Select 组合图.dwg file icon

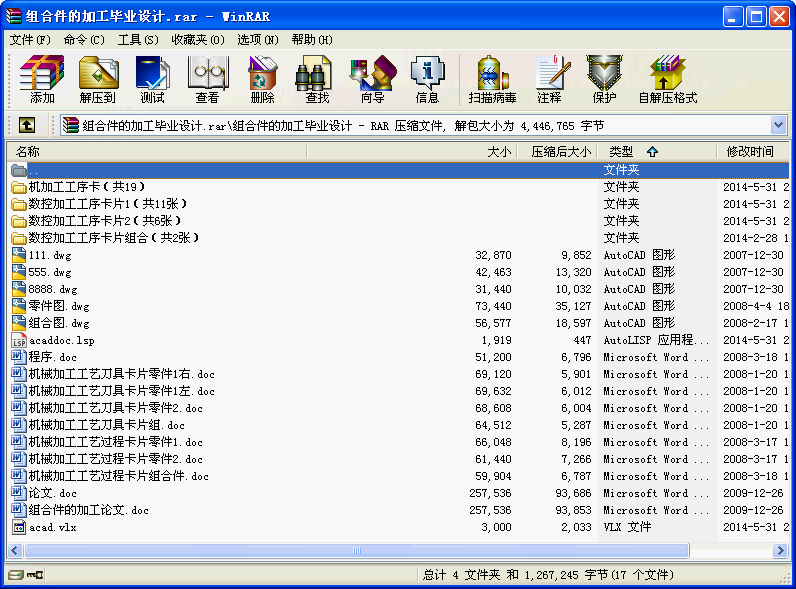click(x=19, y=323)
